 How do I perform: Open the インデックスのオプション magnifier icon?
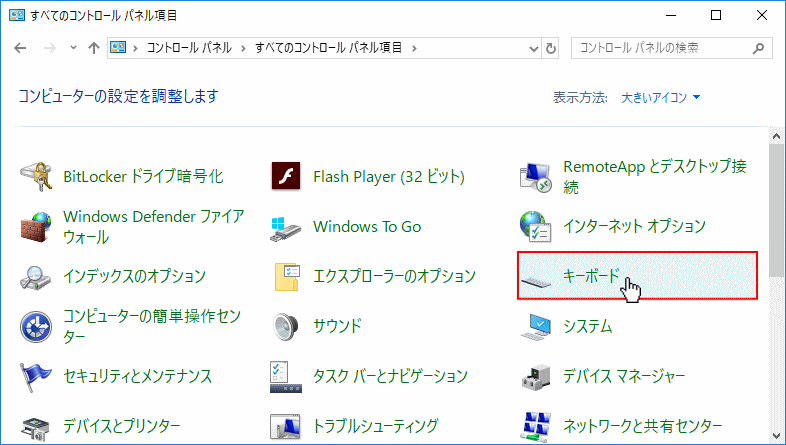(x=36, y=277)
